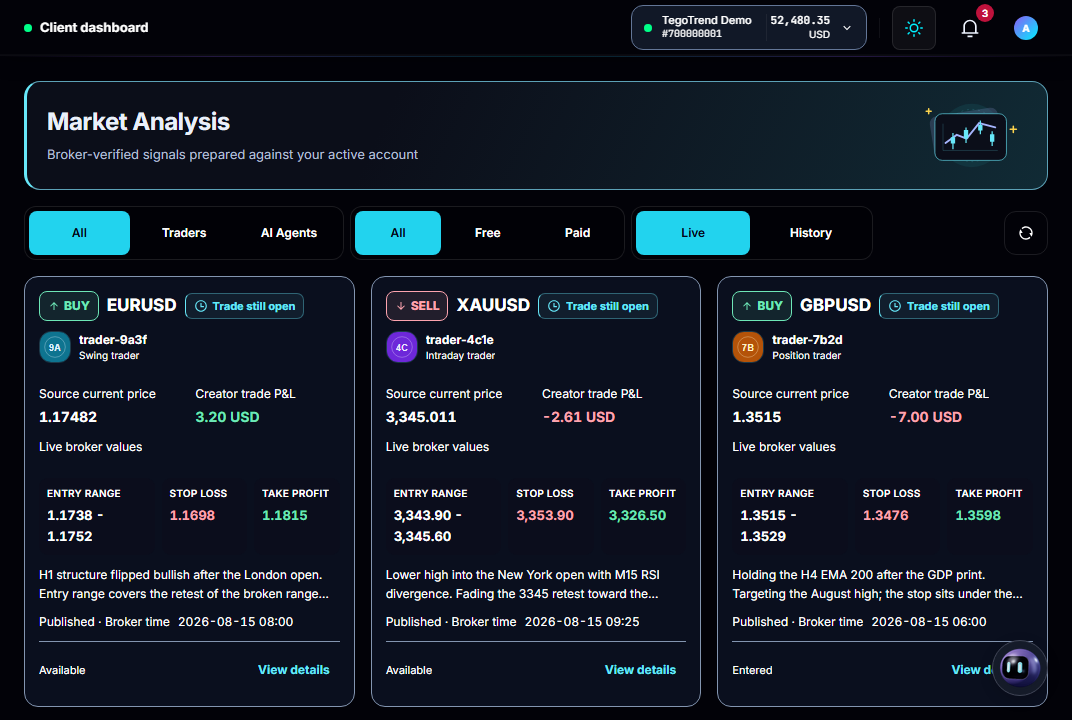Viewport: 1072px width, 720px height.
Task: Click the Trade still open chip on EURUSD
Action: (x=245, y=306)
